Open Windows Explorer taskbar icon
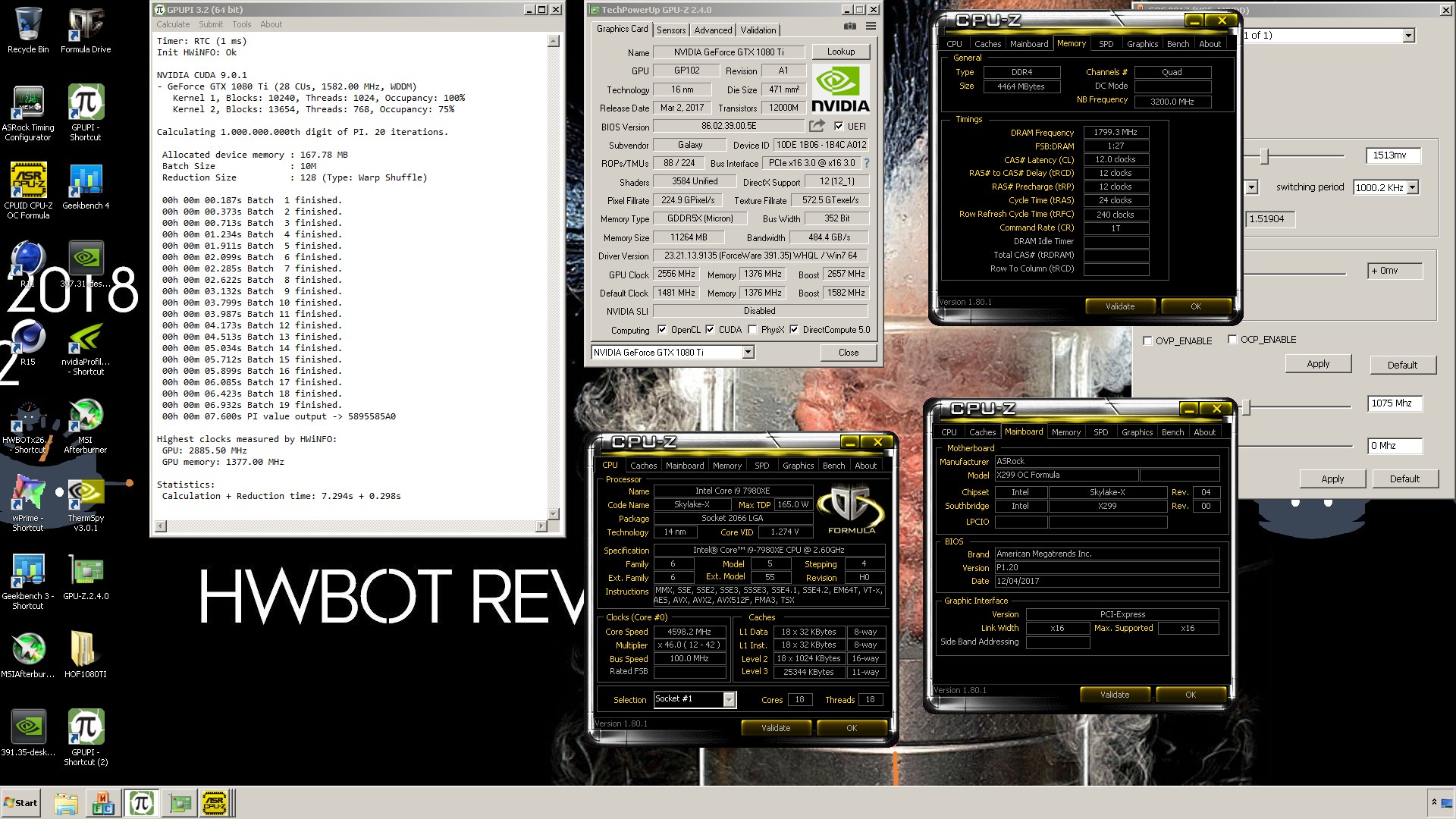This screenshot has width=1456, height=819. click(x=66, y=803)
